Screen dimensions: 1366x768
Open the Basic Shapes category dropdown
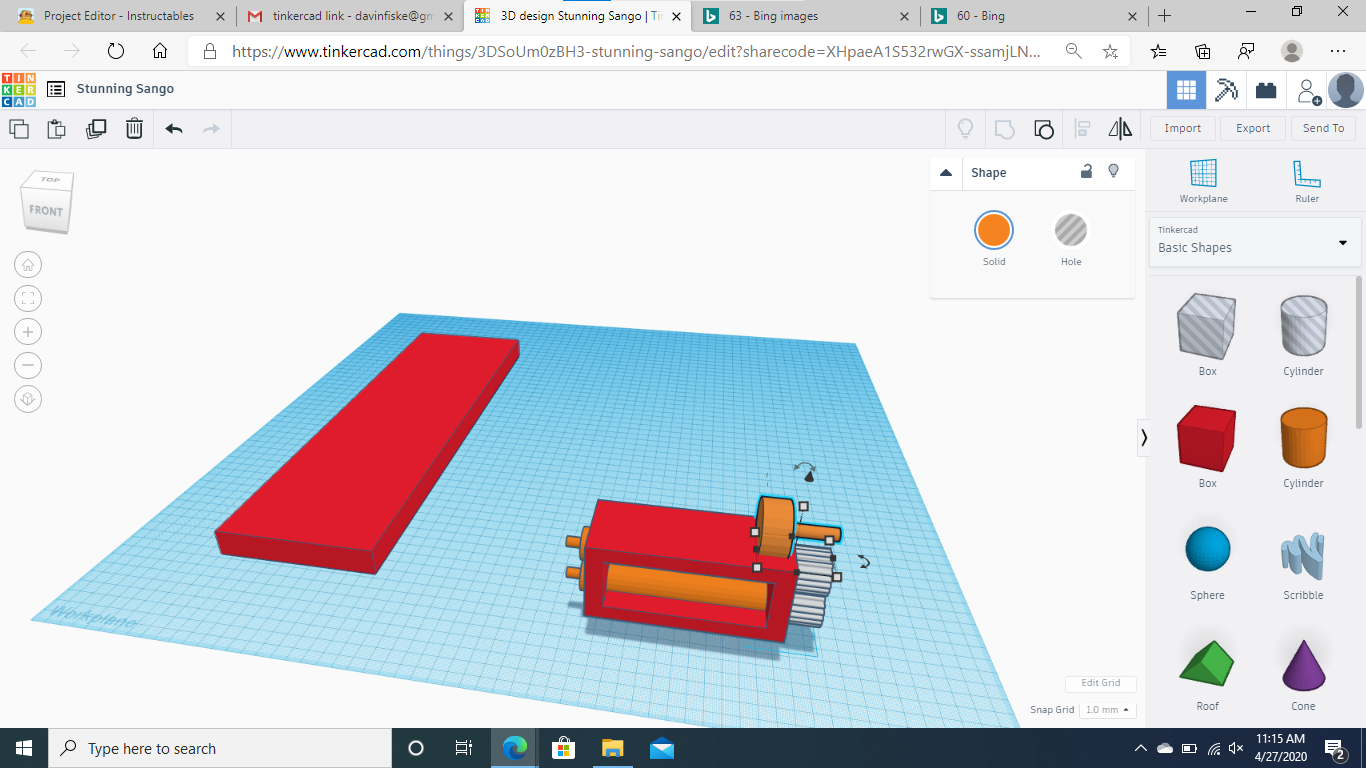click(1255, 242)
